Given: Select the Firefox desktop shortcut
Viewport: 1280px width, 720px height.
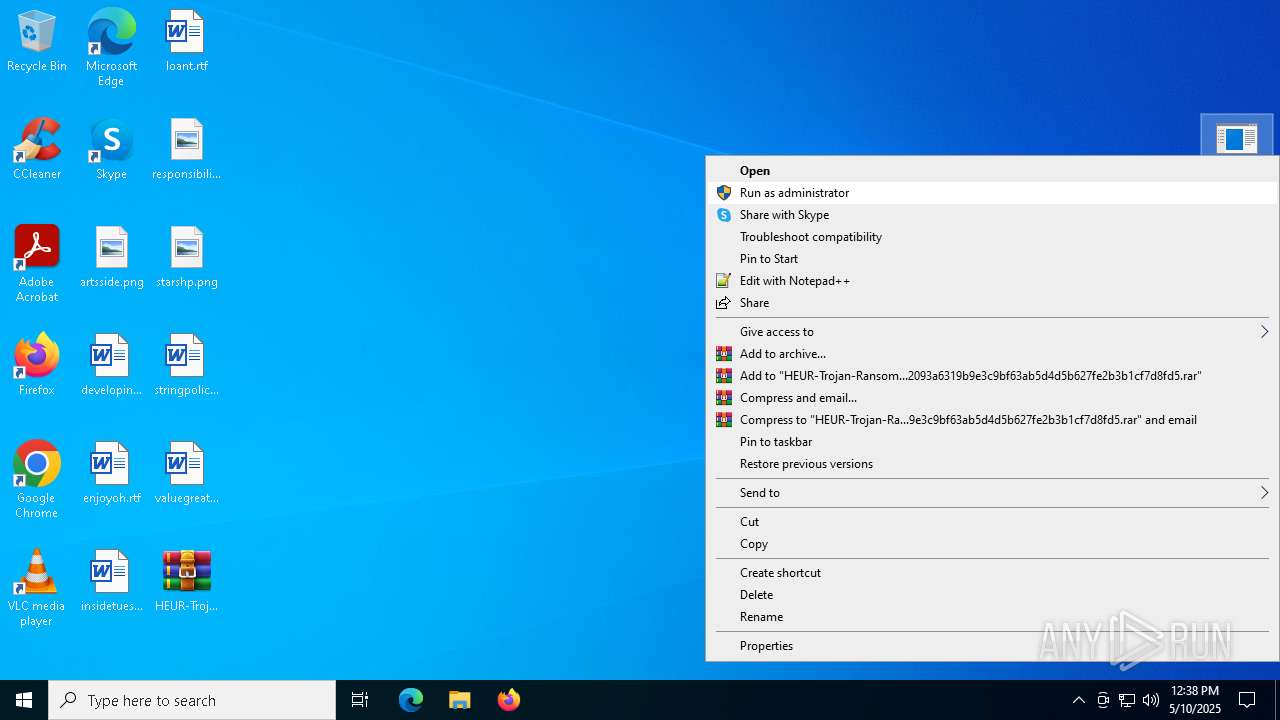Looking at the screenshot, I should point(37,365).
